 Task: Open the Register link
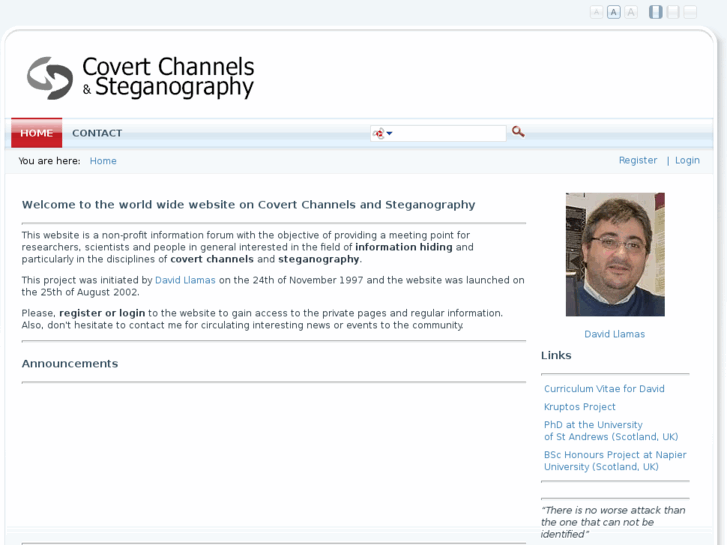click(638, 160)
